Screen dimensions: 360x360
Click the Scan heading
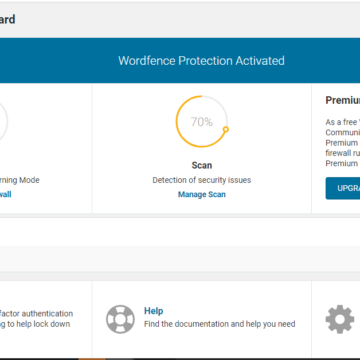202,165
